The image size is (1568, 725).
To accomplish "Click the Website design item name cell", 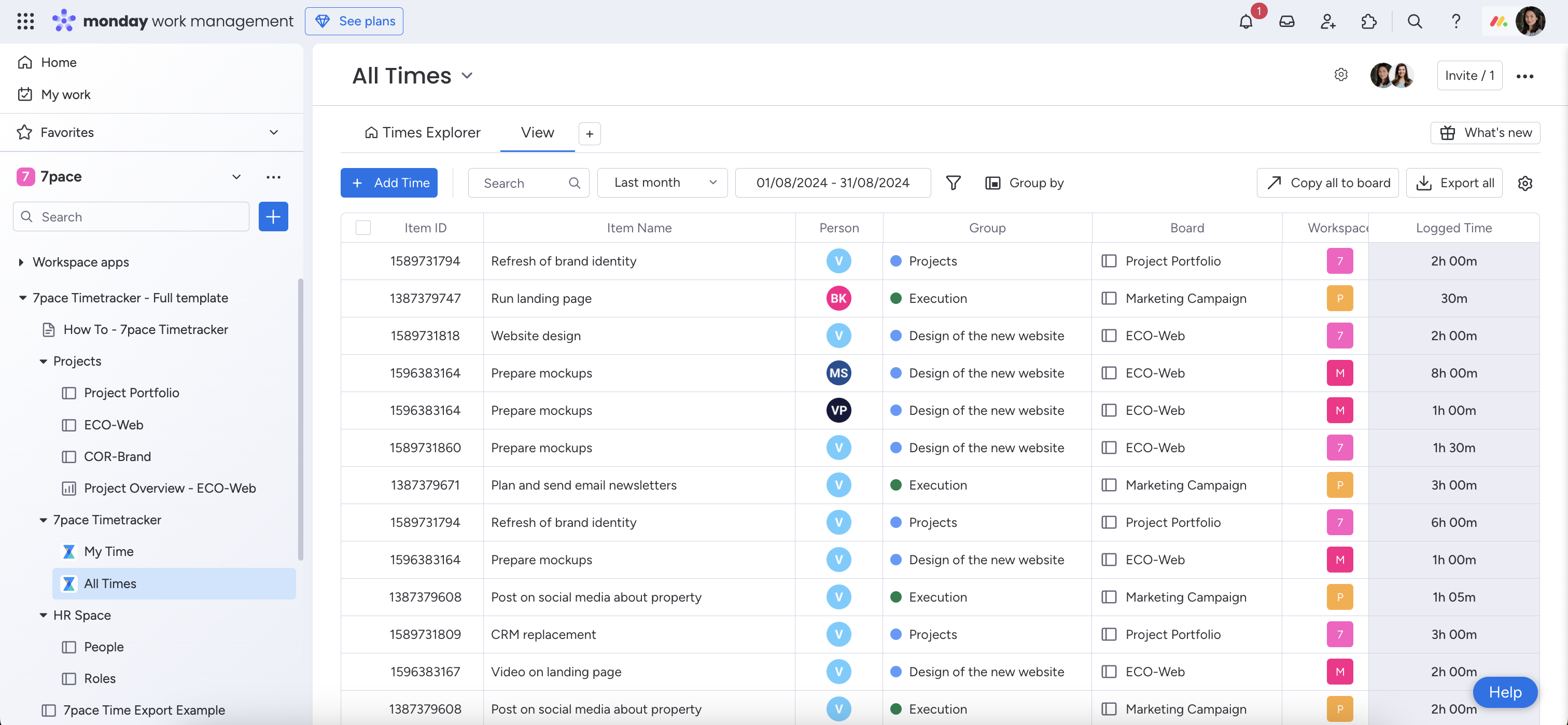I will [639, 336].
